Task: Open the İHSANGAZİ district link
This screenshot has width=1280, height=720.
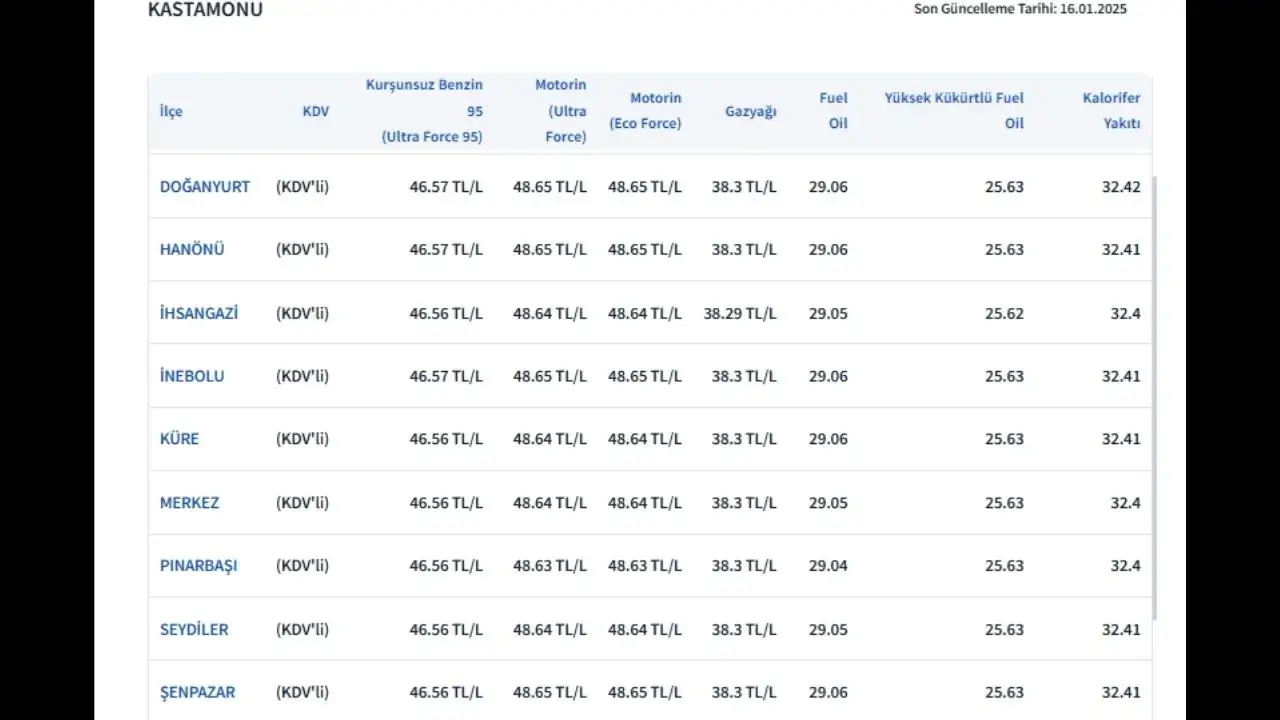Action: tap(199, 313)
